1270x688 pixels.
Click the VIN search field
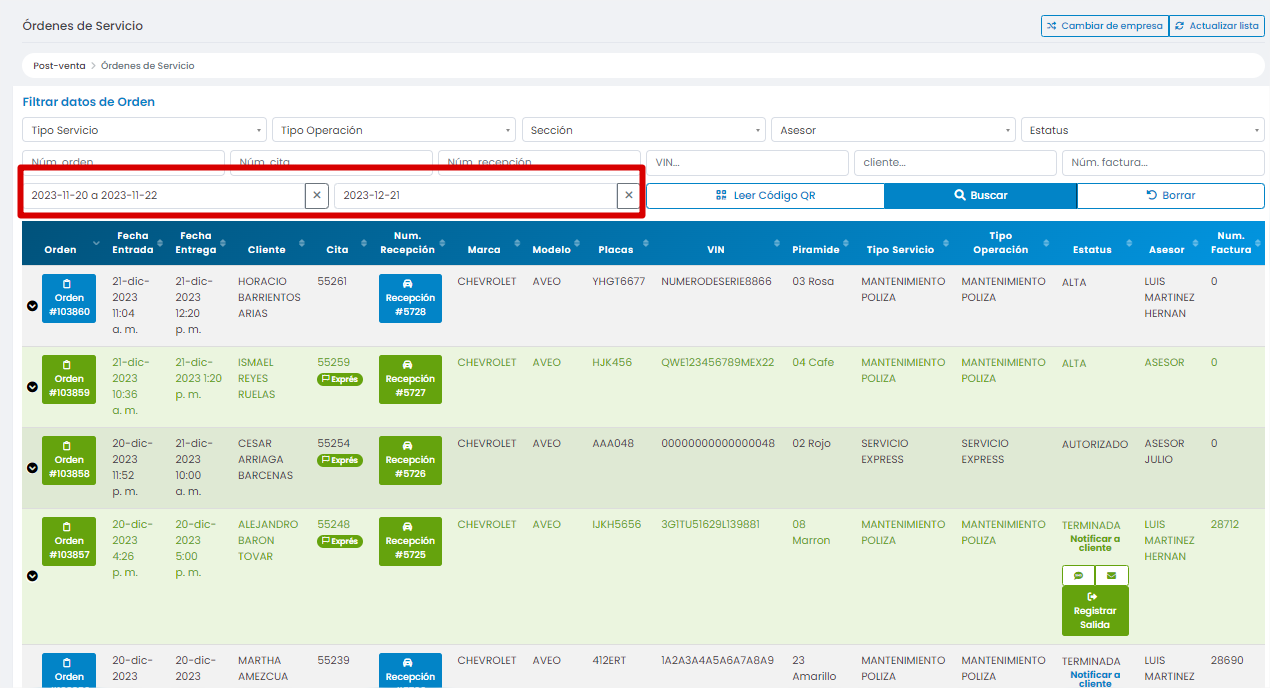point(747,162)
